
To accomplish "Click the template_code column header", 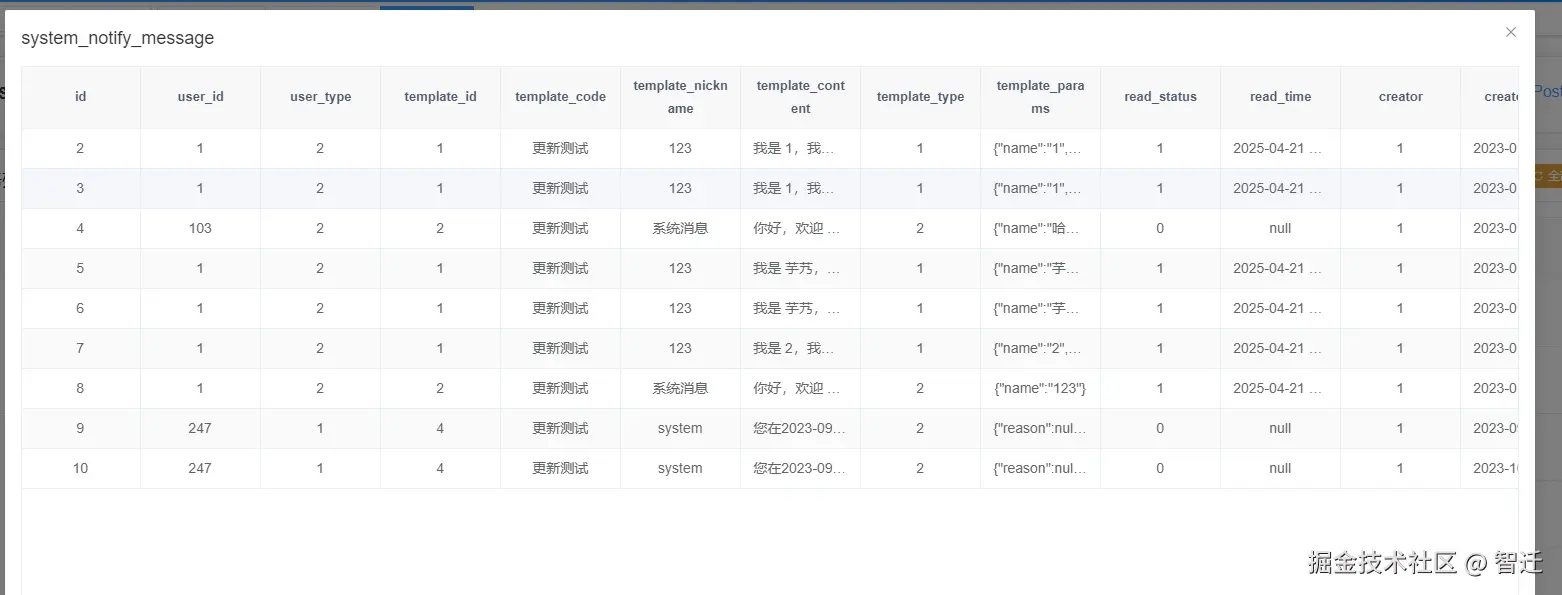I will point(560,97).
